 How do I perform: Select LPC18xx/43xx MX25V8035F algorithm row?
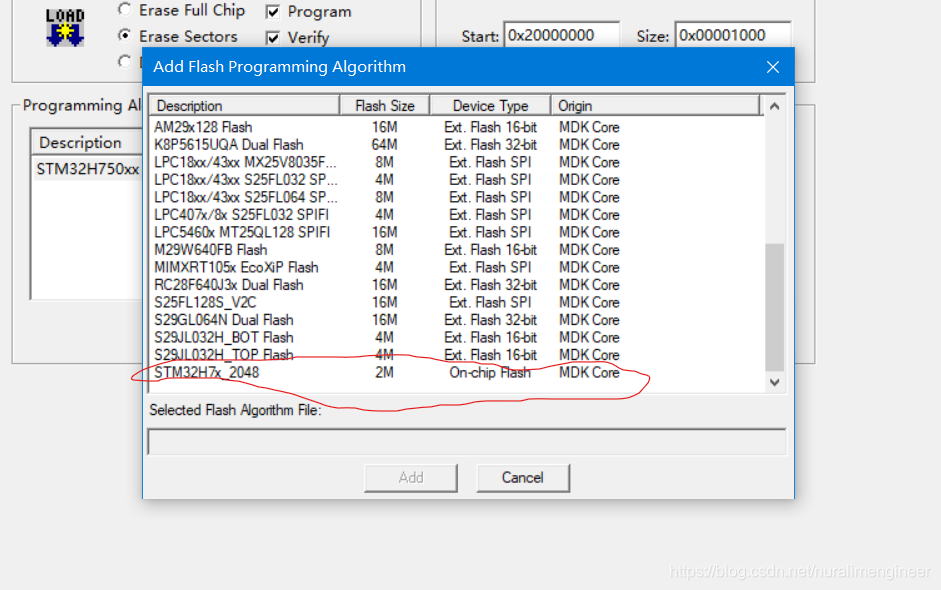[x=457, y=162]
